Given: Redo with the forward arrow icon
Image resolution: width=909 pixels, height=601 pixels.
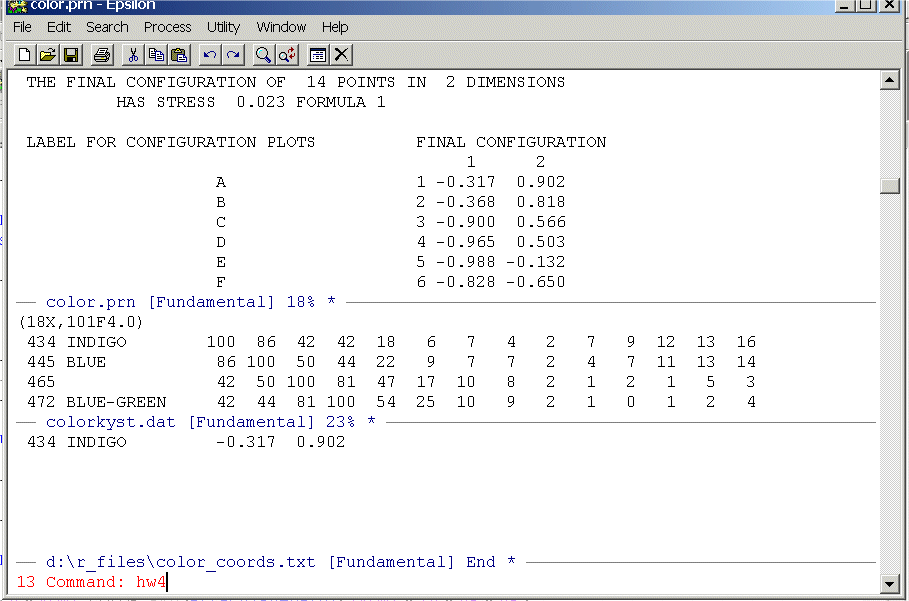Looking at the screenshot, I should pos(232,54).
